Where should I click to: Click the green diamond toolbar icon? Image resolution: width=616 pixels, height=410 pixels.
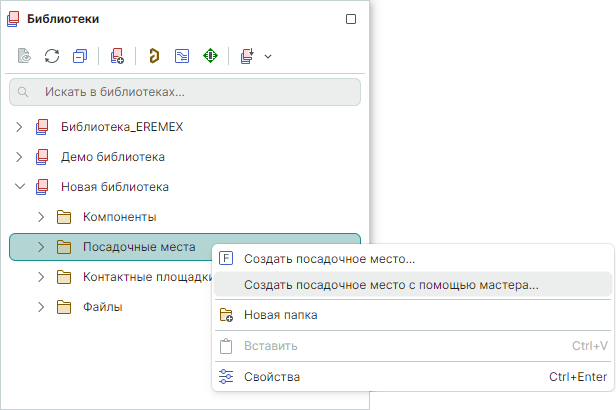(210, 56)
